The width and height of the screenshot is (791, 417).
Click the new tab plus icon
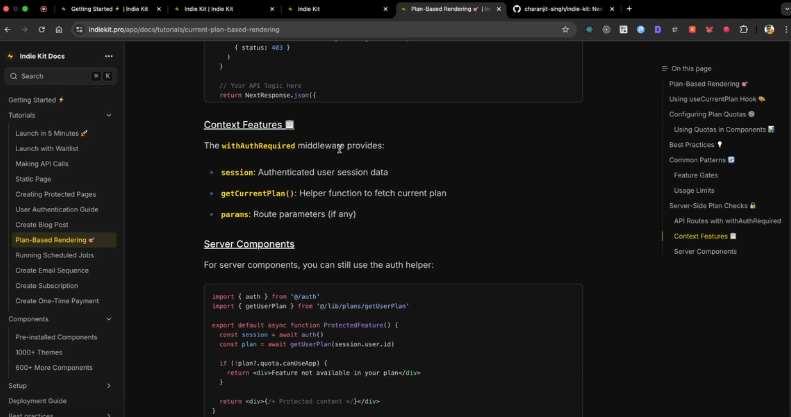click(629, 8)
